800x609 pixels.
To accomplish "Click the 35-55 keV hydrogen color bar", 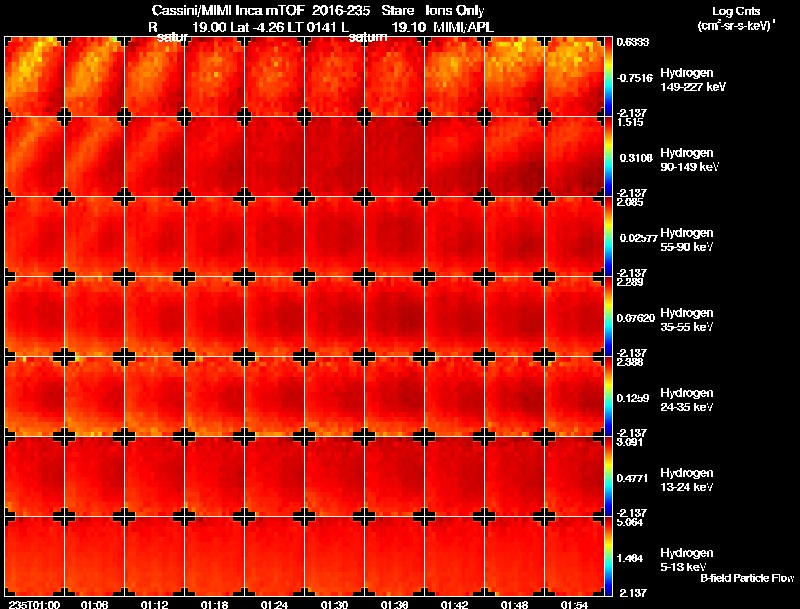I will coord(608,317).
